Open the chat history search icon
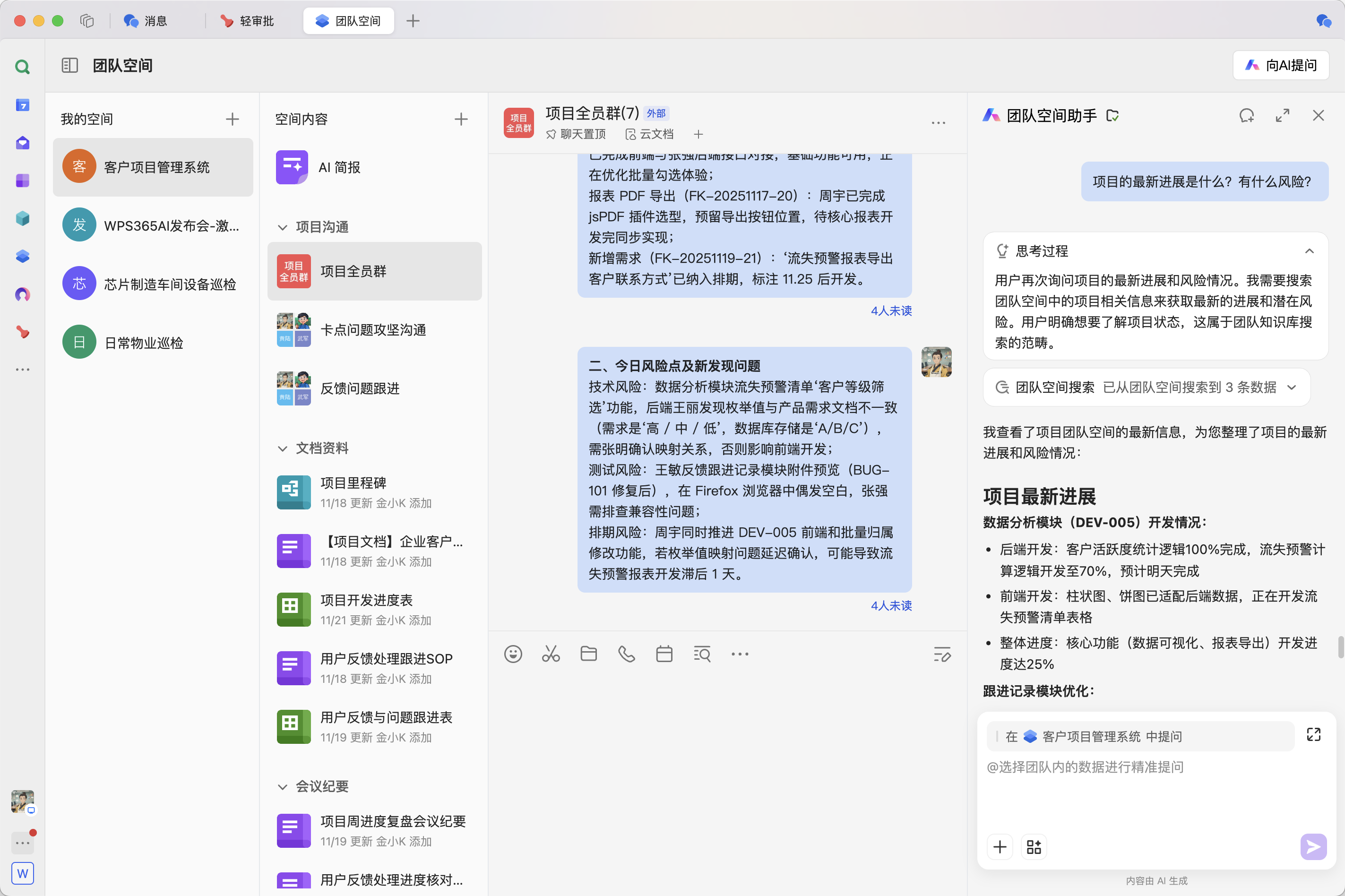This screenshot has width=1345, height=896. point(702,654)
